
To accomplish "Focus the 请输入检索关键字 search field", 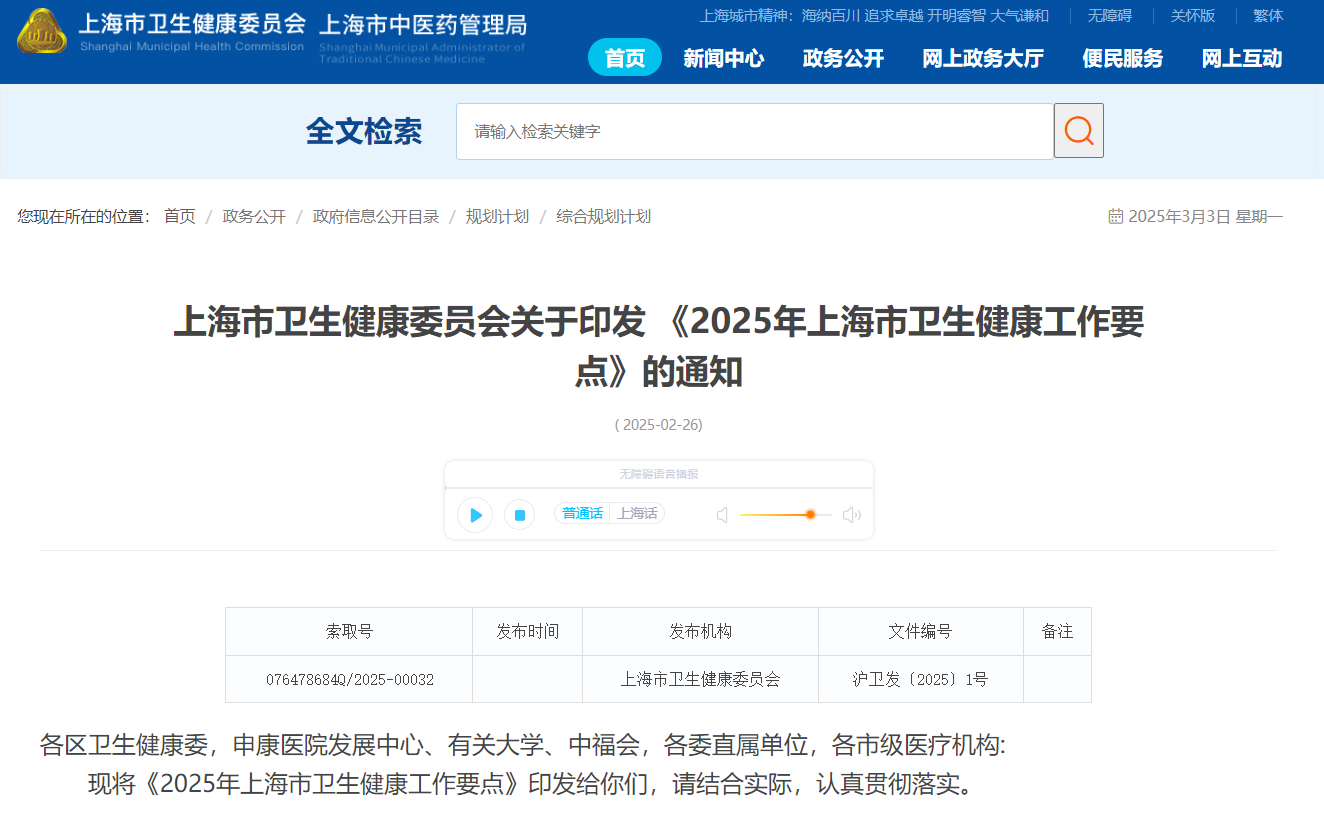I will [755, 131].
